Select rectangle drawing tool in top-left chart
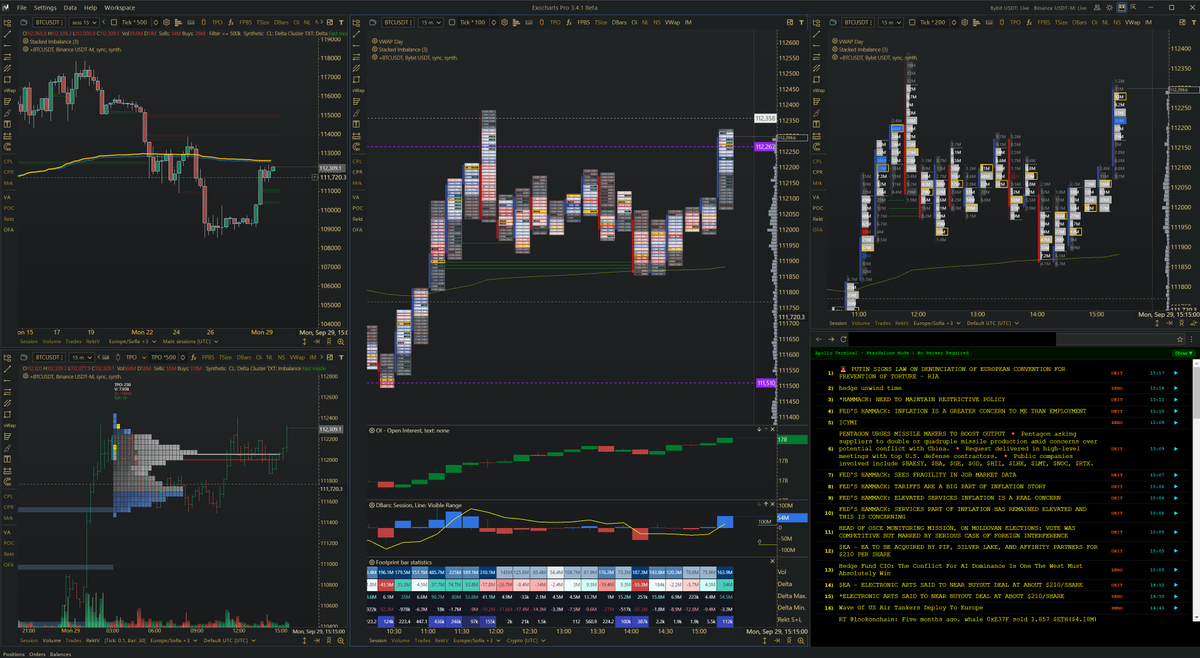The width and height of the screenshot is (1200, 658). click(7, 80)
